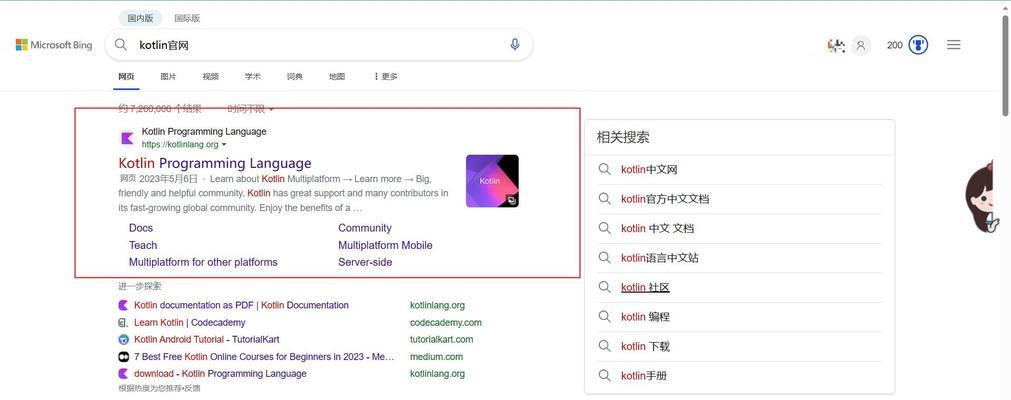Click the 反馈 feedback link
The width and height of the screenshot is (1011, 400).
pos(193,388)
